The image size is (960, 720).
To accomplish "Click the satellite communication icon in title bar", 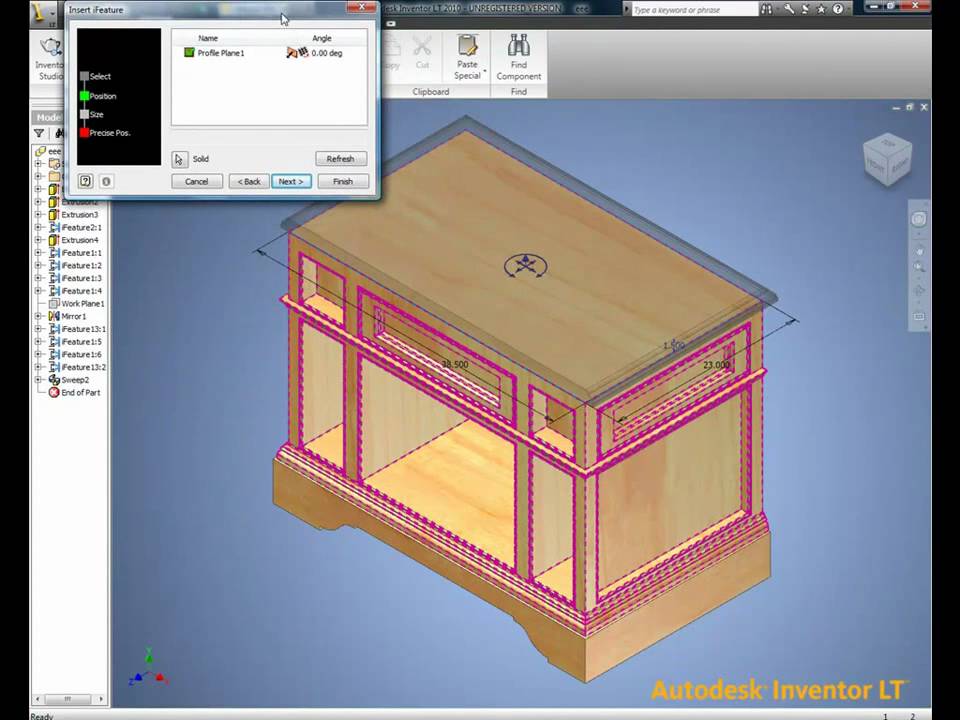I will [804, 9].
